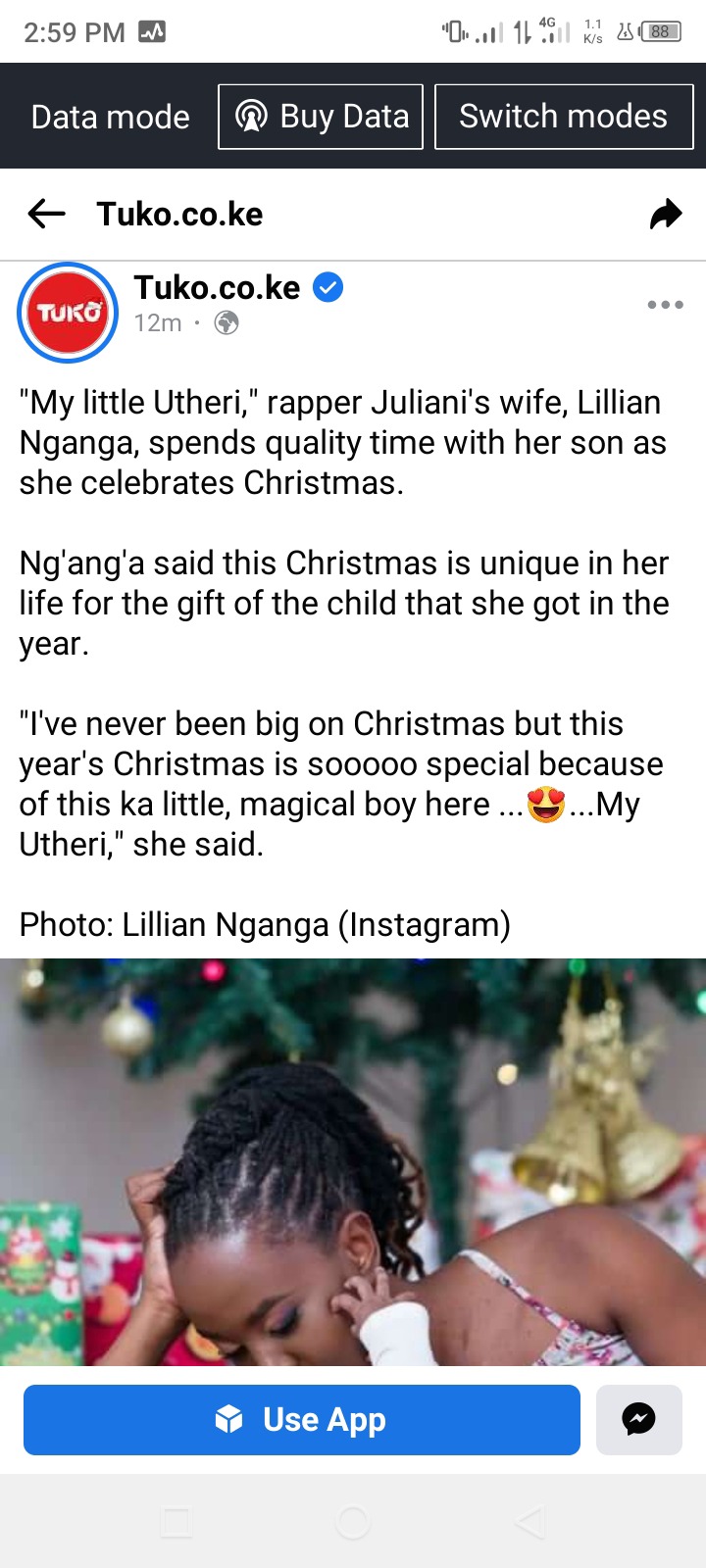This screenshot has height=1568, width=706.
Task: Tap the 12m post timestamp
Action: (158, 323)
